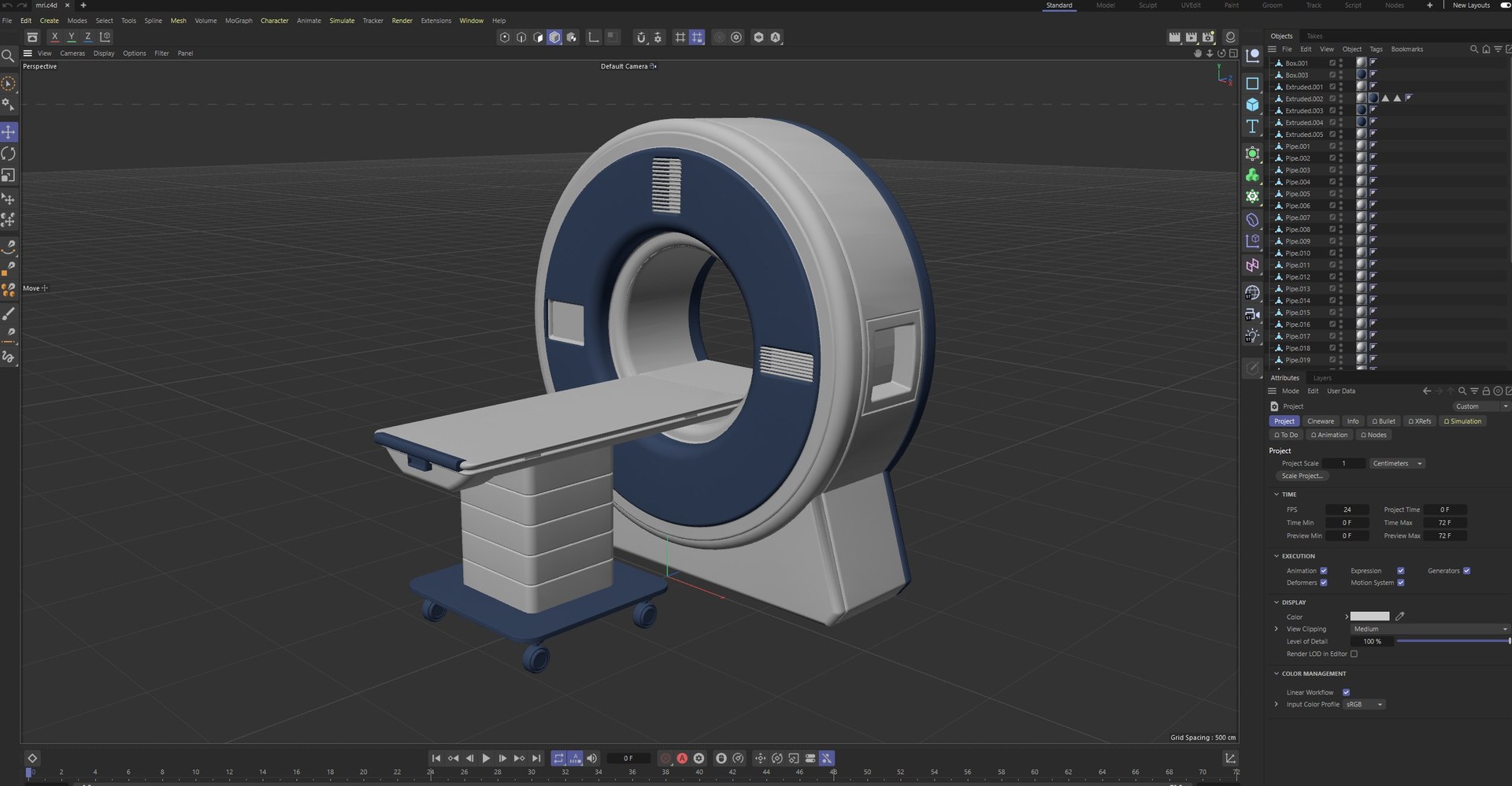Viewport: 1512px width, 786px height.
Task: Open the Floor/Sky environment globe icon
Action: 1252,292
